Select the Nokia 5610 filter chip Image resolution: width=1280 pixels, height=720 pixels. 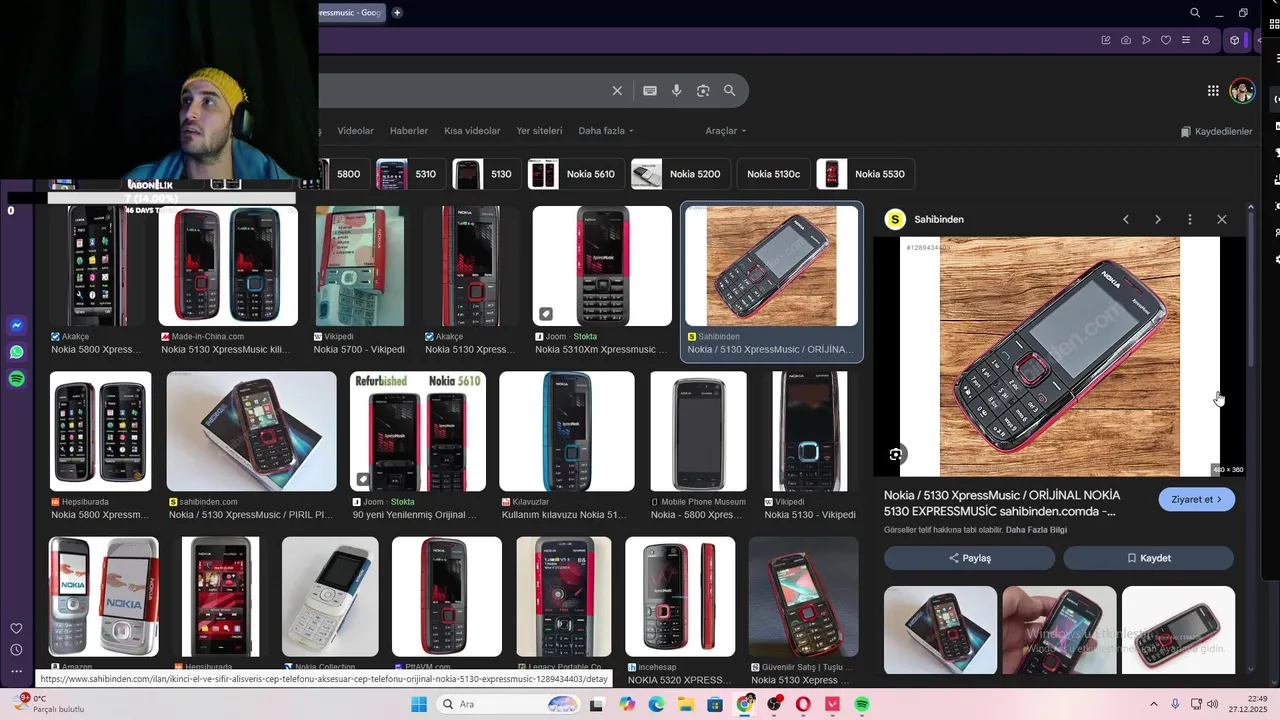pyautogui.click(x=574, y=174)
